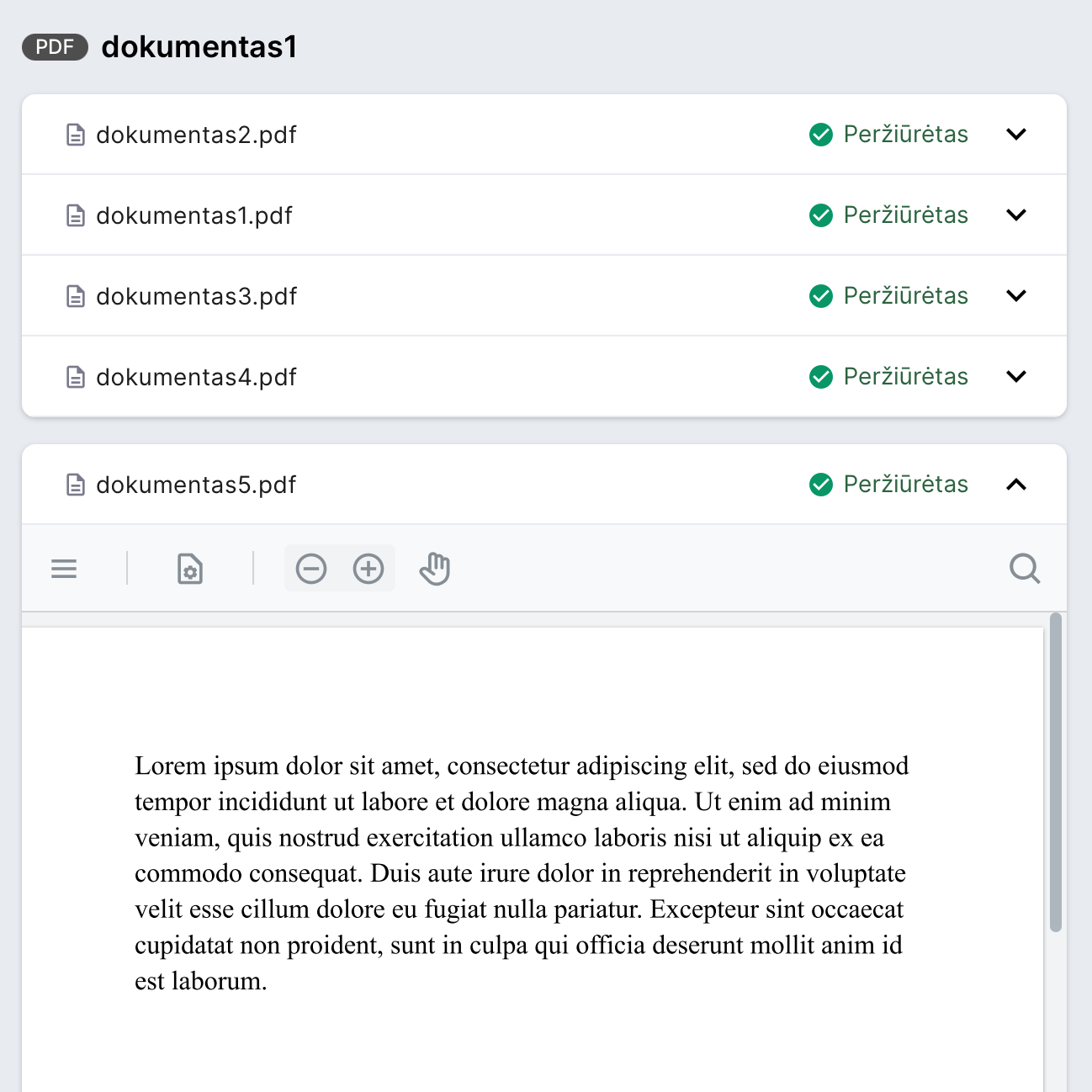Open document settings page-gear icon
1092x1092 pixels.
coord(190,569)
